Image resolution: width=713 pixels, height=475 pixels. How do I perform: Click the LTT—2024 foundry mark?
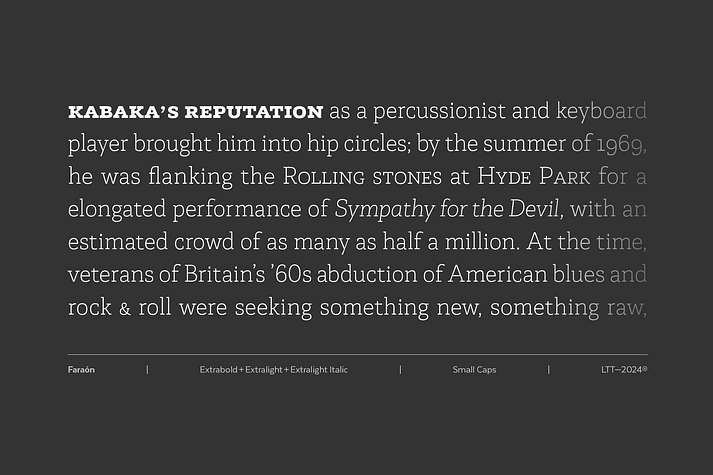click(622, 370)
